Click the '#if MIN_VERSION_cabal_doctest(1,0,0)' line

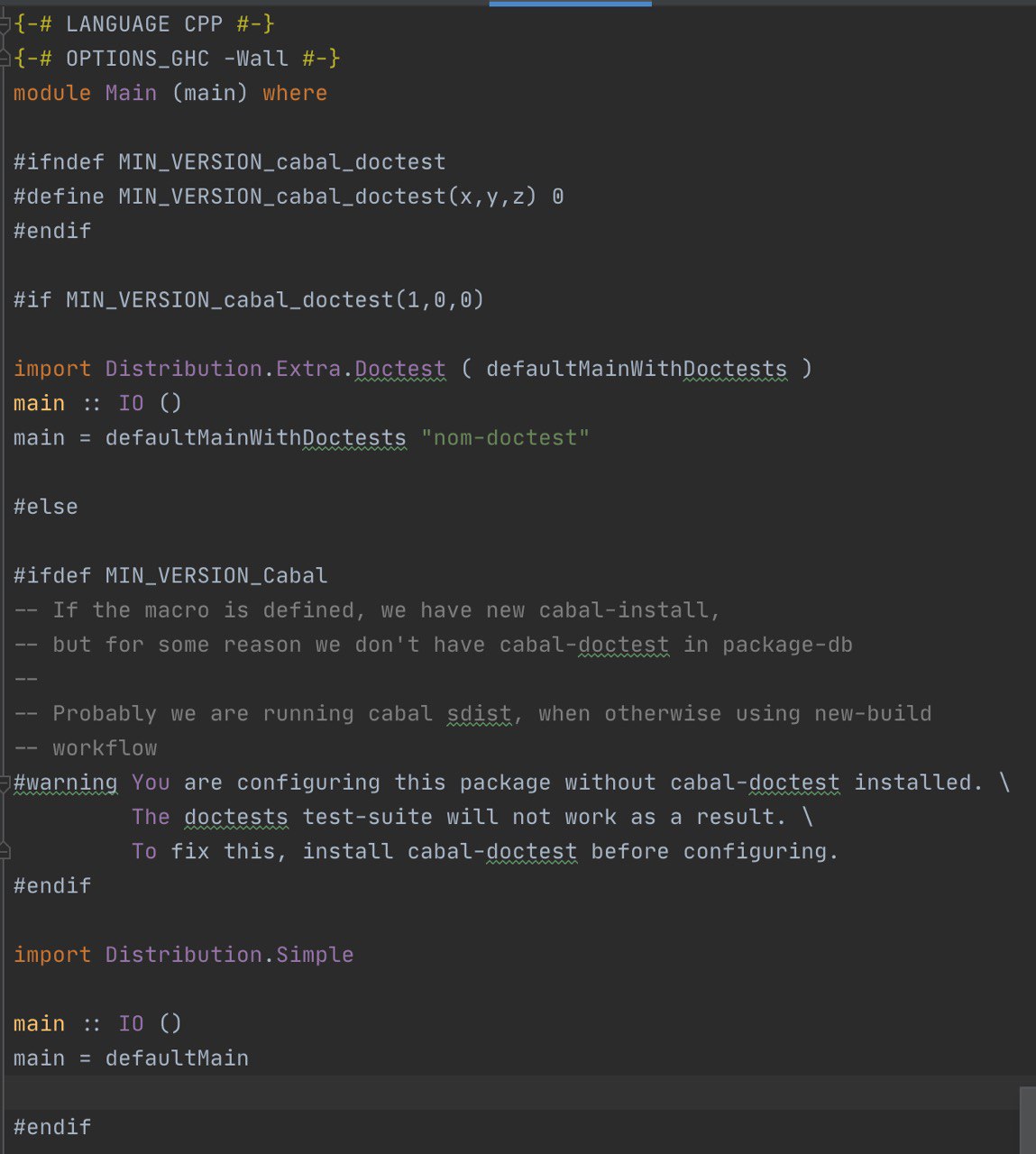point(249,299)
